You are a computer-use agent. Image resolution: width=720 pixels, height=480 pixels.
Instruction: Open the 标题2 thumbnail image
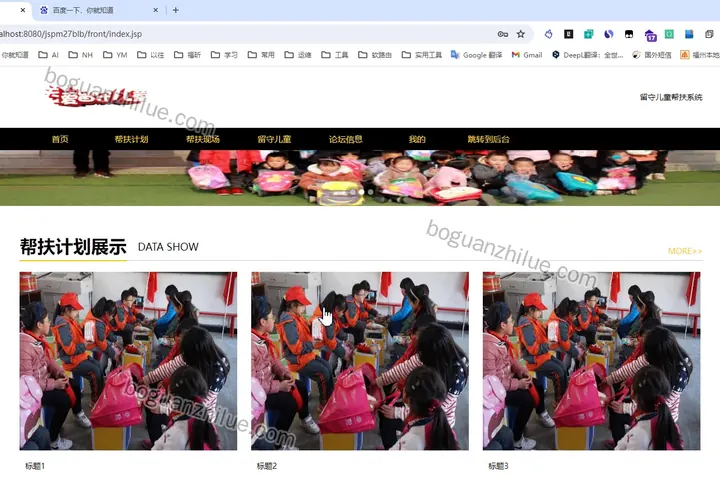coord(360,361)
